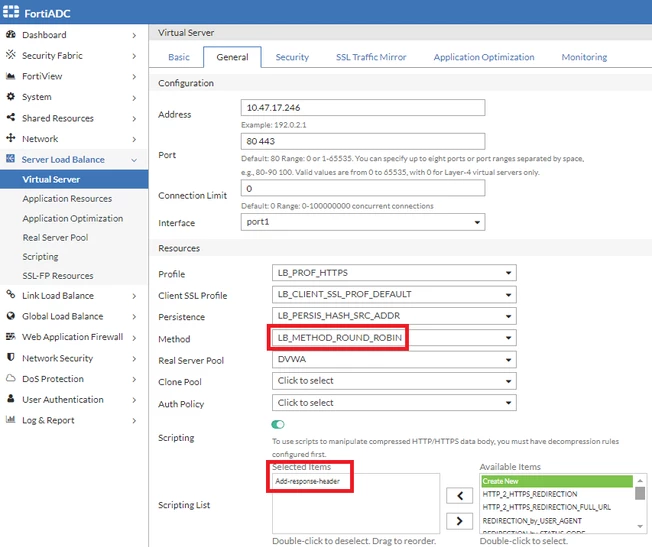Image resolution: width=652 pixels, height=547 pixels.
Task: Click the System gear icon
Action: tap(11, 96)
